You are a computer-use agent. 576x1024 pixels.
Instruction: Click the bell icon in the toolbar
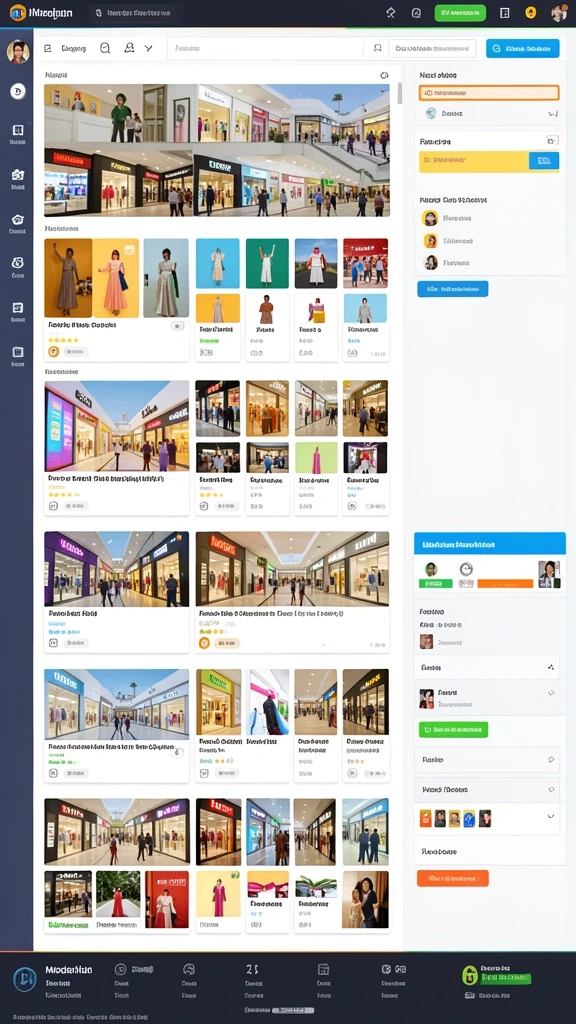tap(129, 48)
